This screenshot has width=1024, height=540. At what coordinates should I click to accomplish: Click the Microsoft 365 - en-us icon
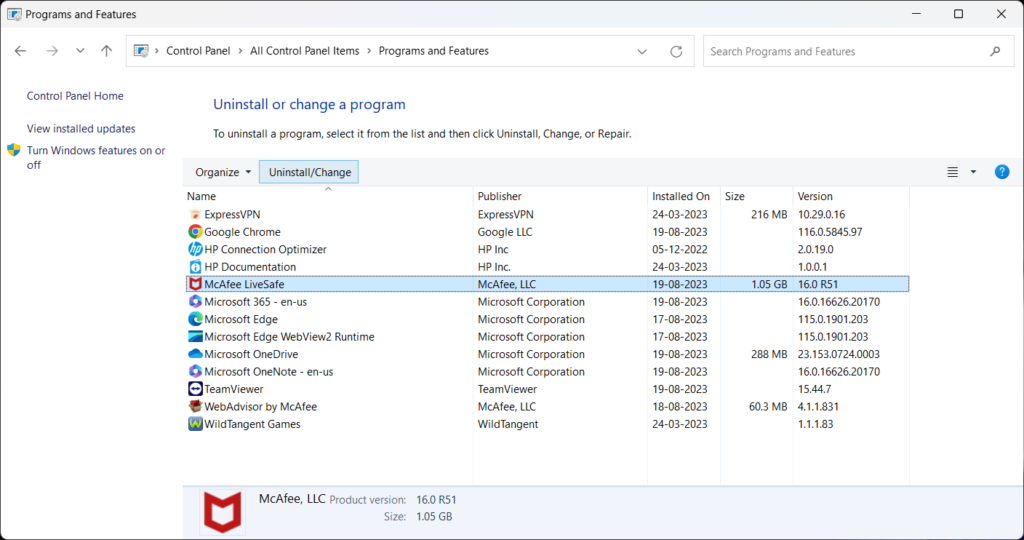tap(195, 302)
